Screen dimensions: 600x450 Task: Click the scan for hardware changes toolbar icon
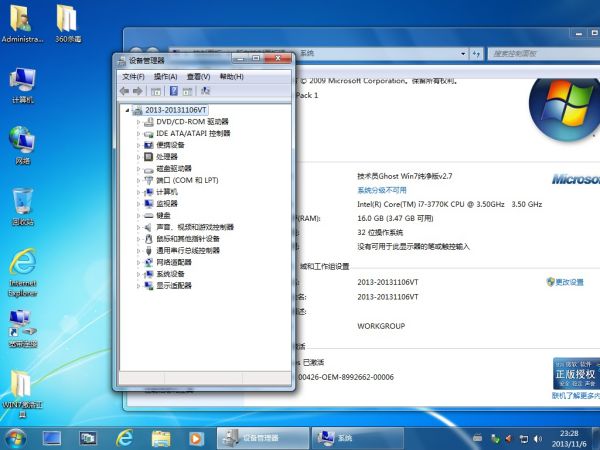tap(205, 91)
